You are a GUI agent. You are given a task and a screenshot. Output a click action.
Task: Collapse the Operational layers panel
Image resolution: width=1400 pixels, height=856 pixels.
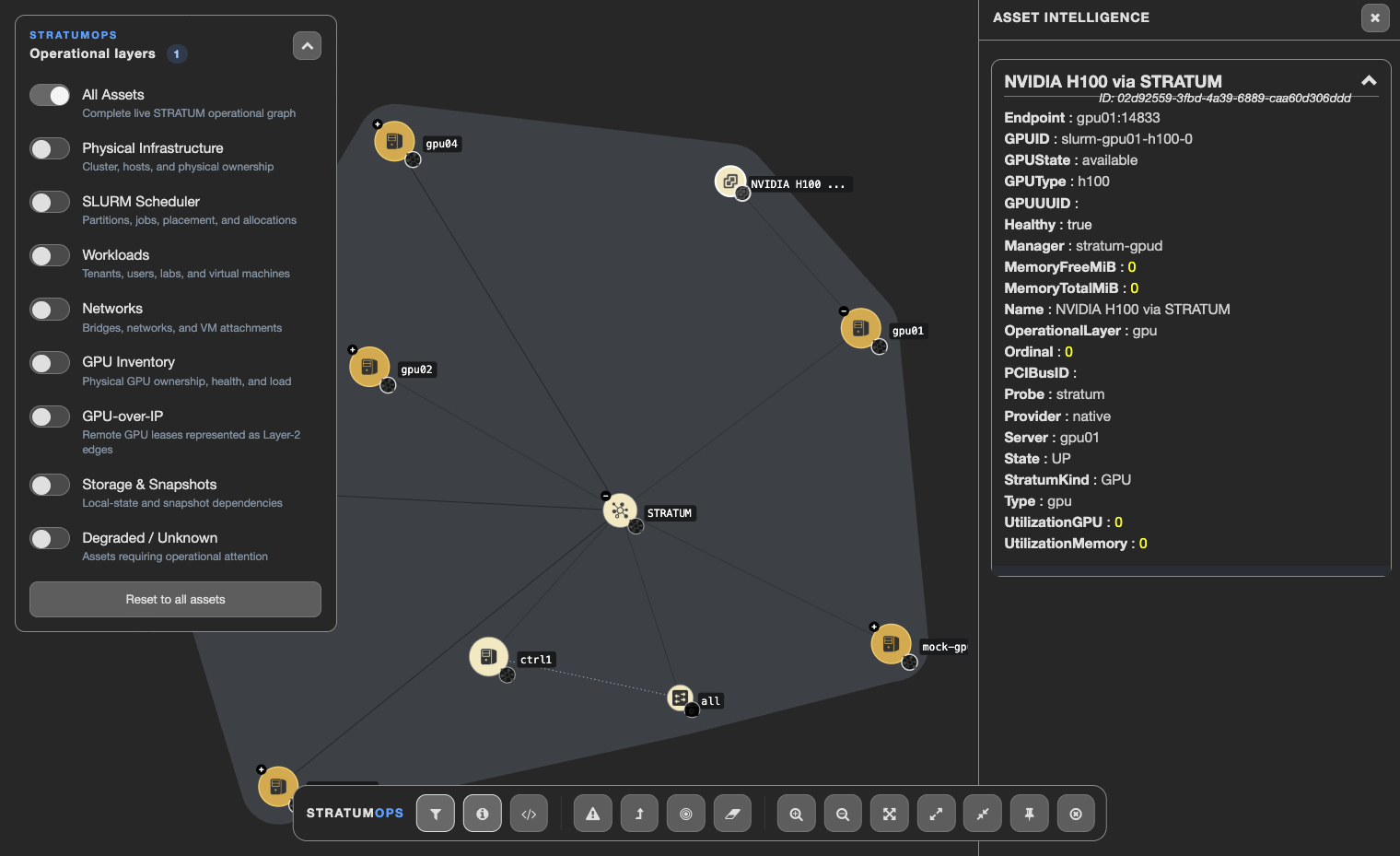(307, 46)
